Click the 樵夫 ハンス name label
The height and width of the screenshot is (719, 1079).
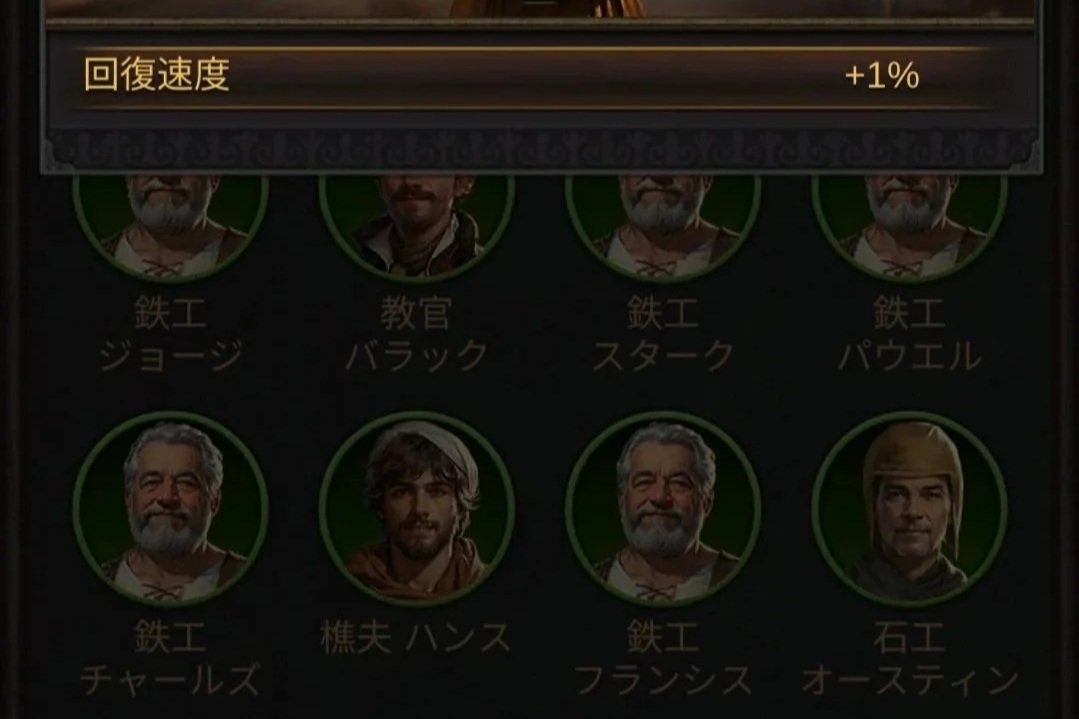tap(416, 638)
